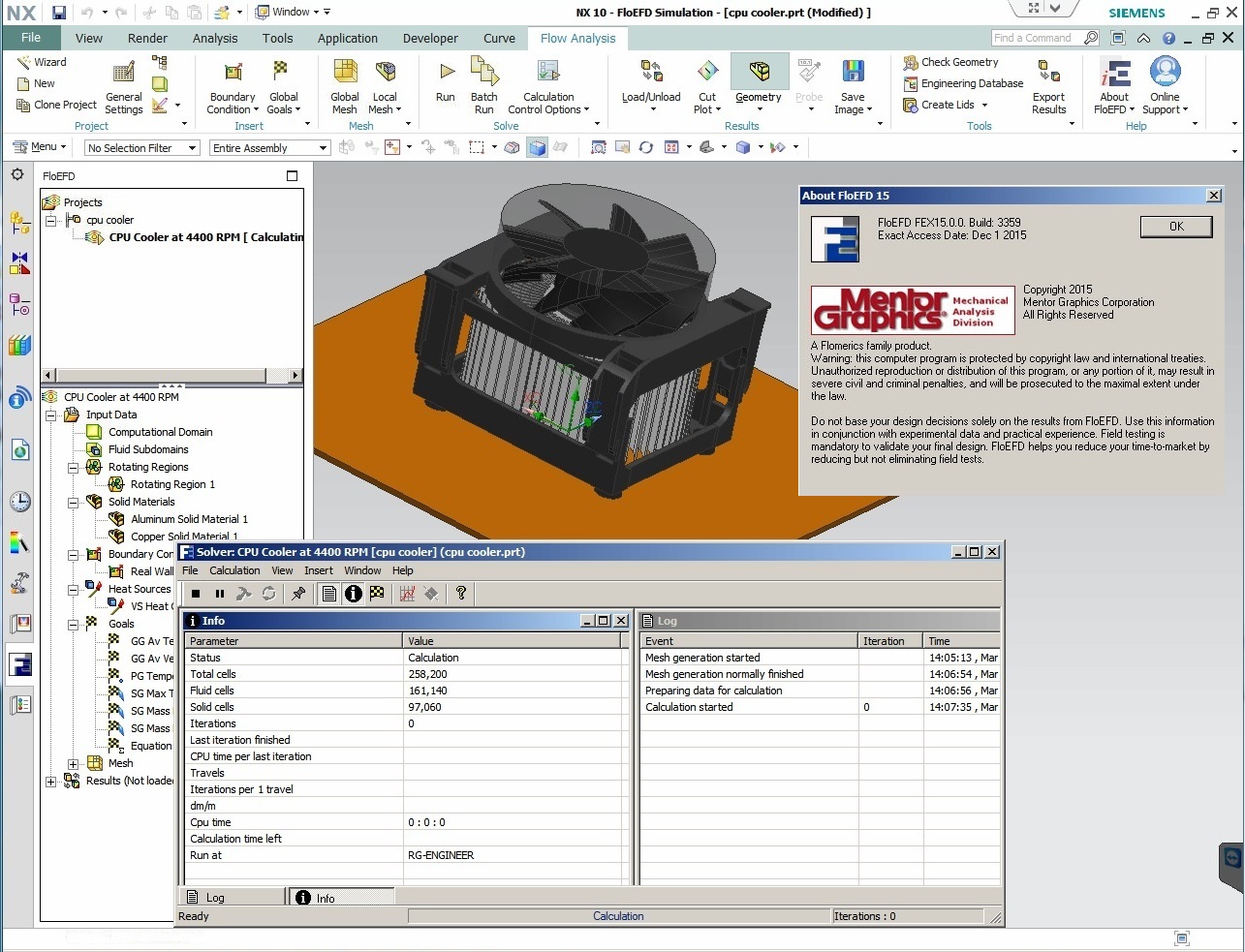Screen dimensions: 1245x952
Task: Open the Engineering Database
Action: 963,83
